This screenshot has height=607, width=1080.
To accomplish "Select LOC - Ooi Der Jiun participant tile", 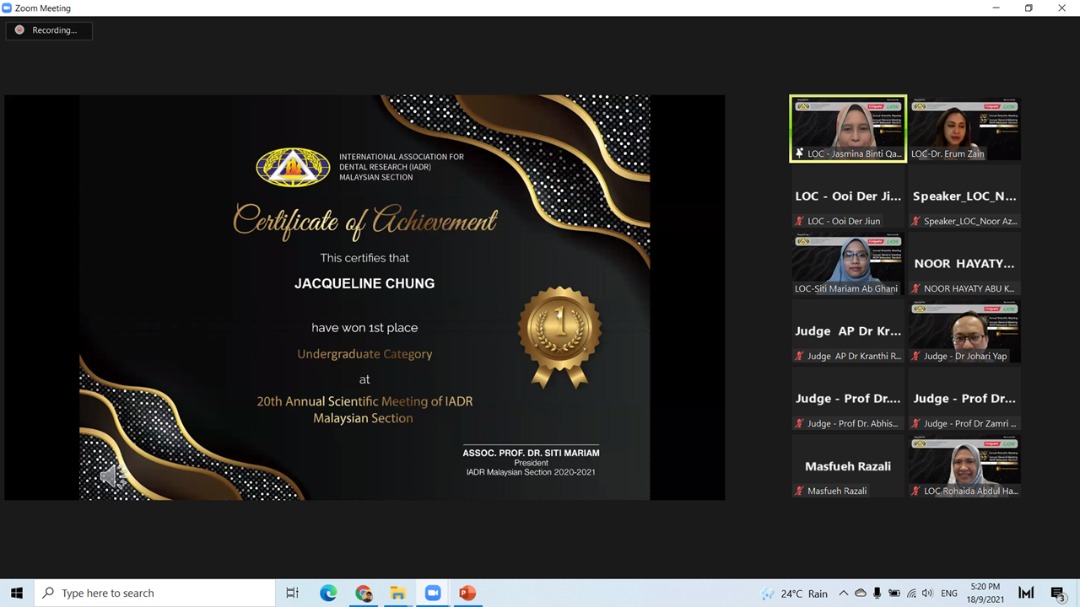I will [848, 196].
